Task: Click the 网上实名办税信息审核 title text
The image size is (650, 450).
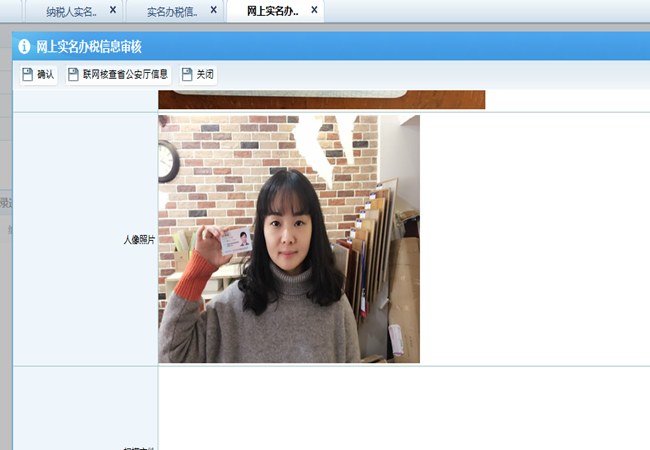Action: [89, 46]
